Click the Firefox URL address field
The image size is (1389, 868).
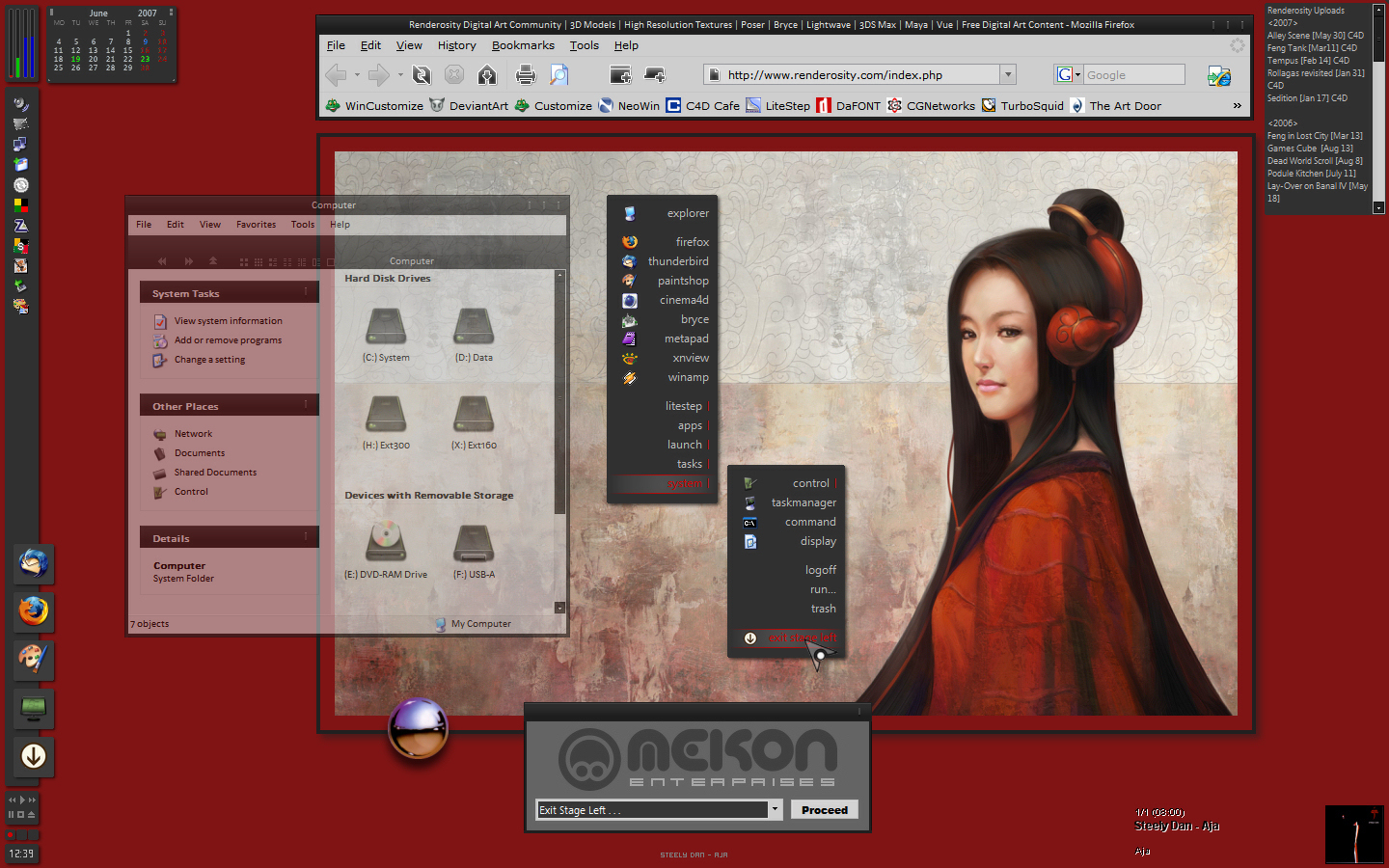coord(853,74)
